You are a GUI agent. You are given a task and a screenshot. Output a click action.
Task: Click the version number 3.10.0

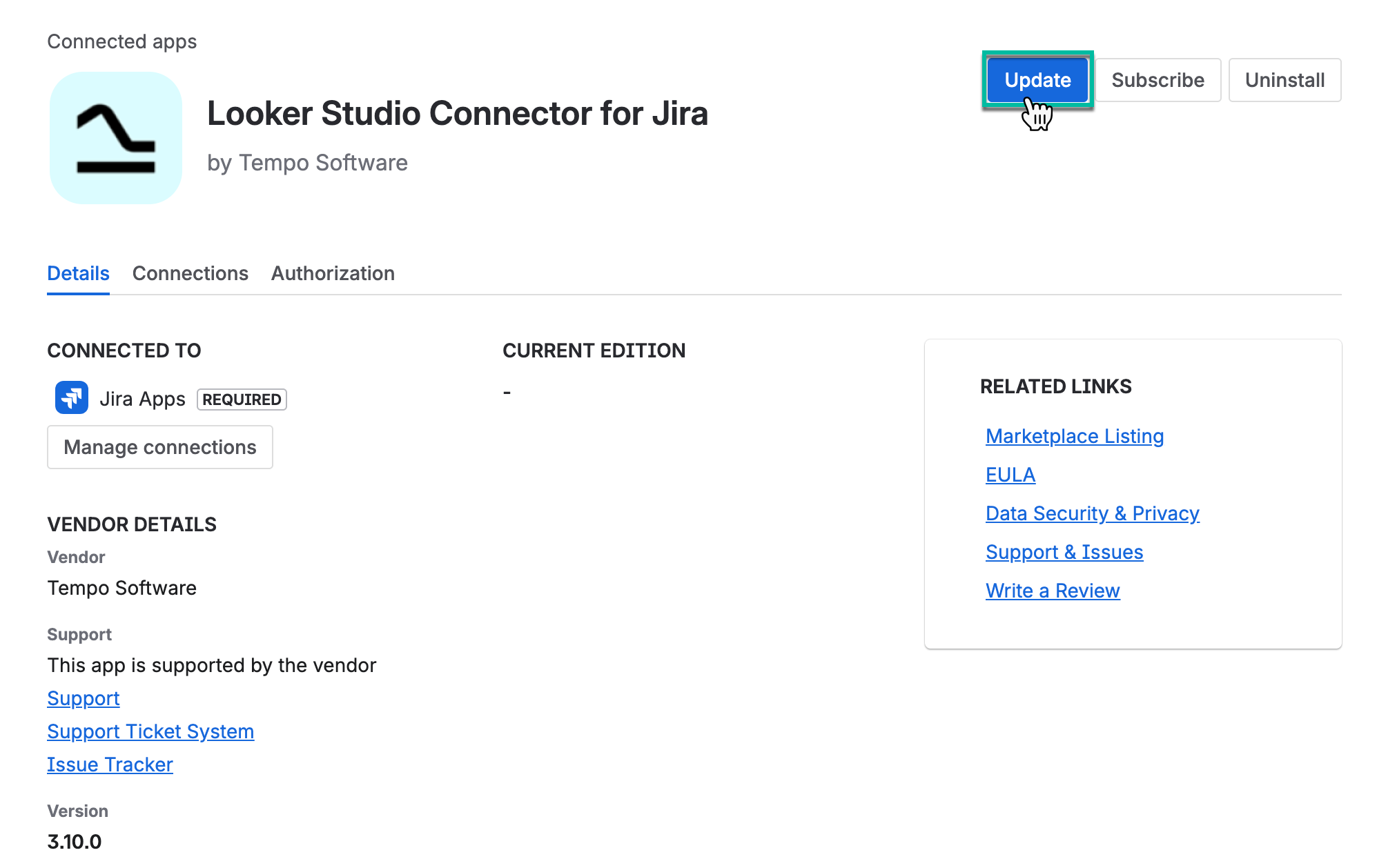[75, 842]
